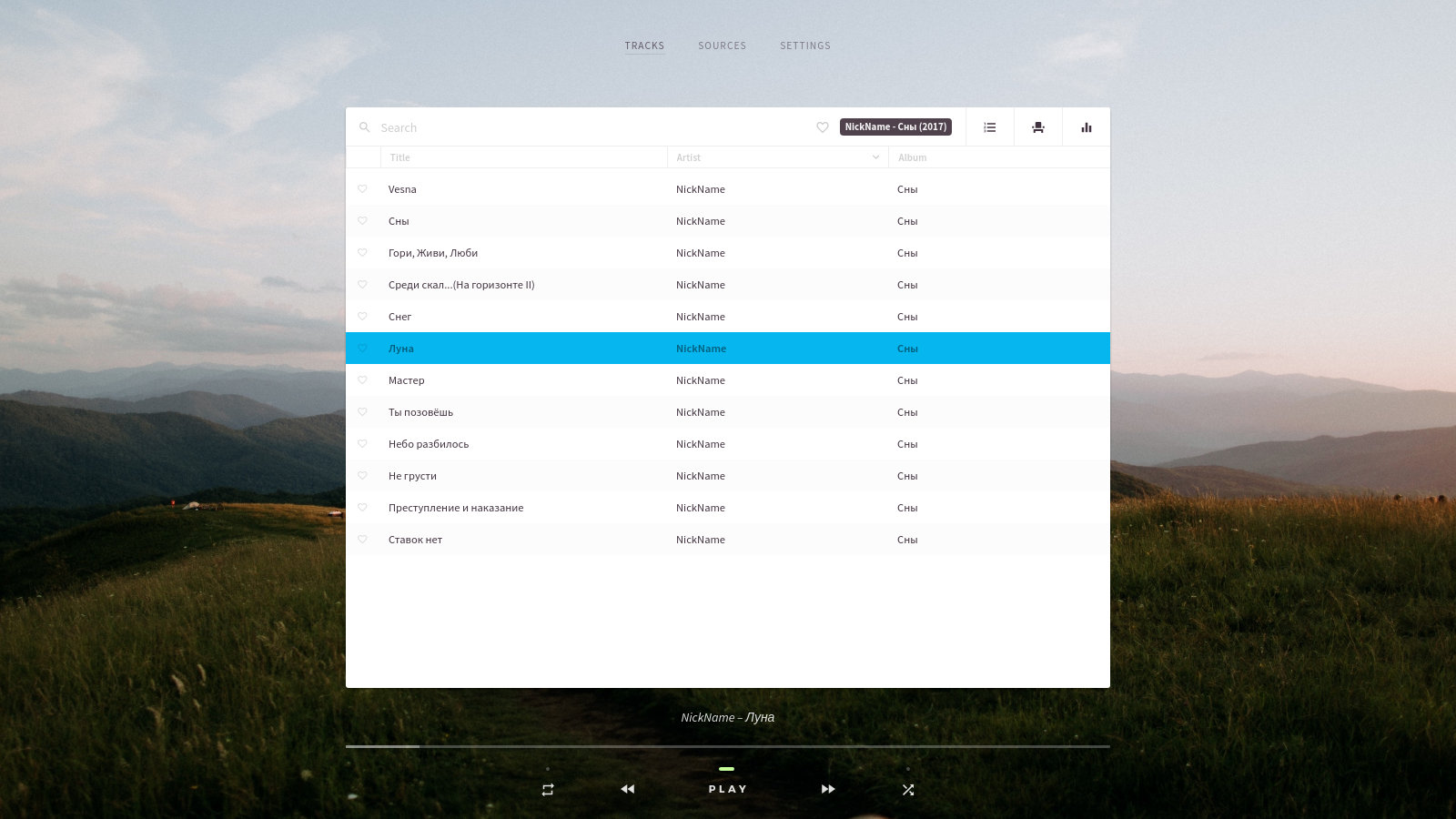Expand the Artist column sort chevron
1456x819 pixels.
coord(876,157)
